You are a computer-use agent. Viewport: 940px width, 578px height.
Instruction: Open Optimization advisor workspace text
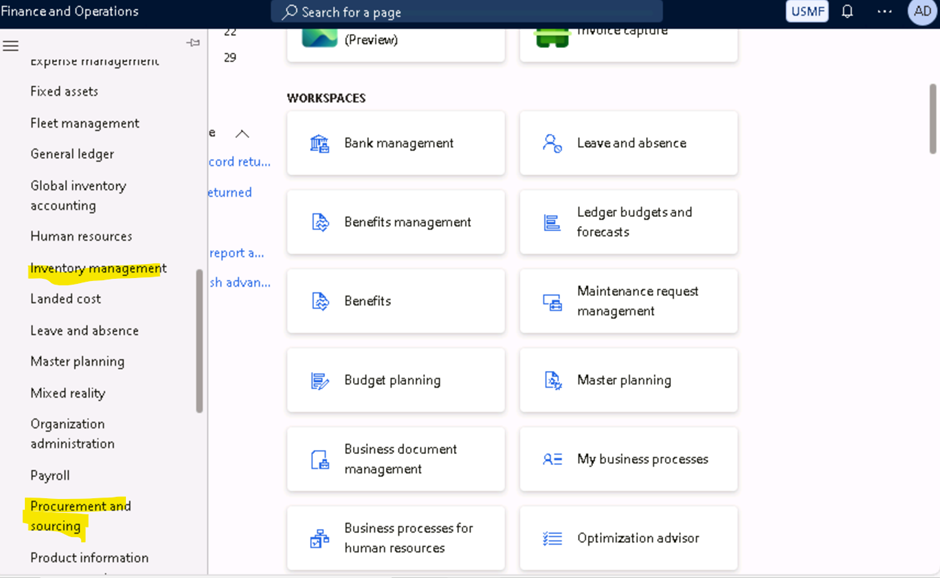[x=638, y=538]
